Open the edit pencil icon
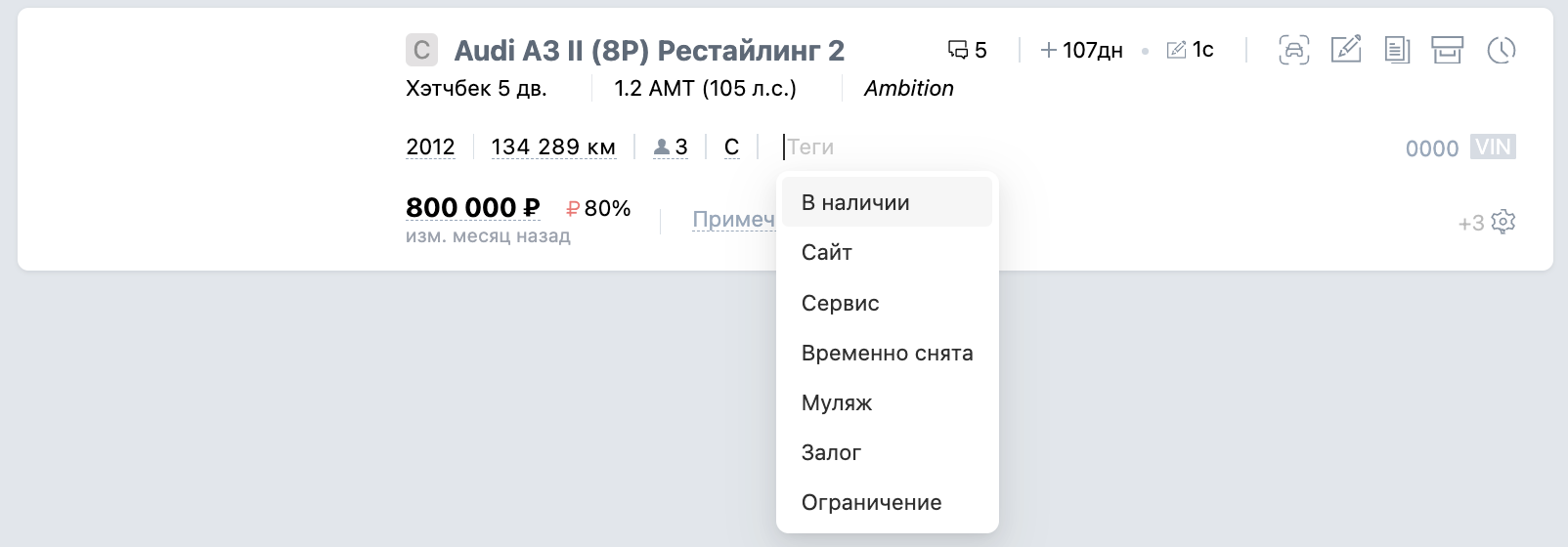 pos(1346,50)
